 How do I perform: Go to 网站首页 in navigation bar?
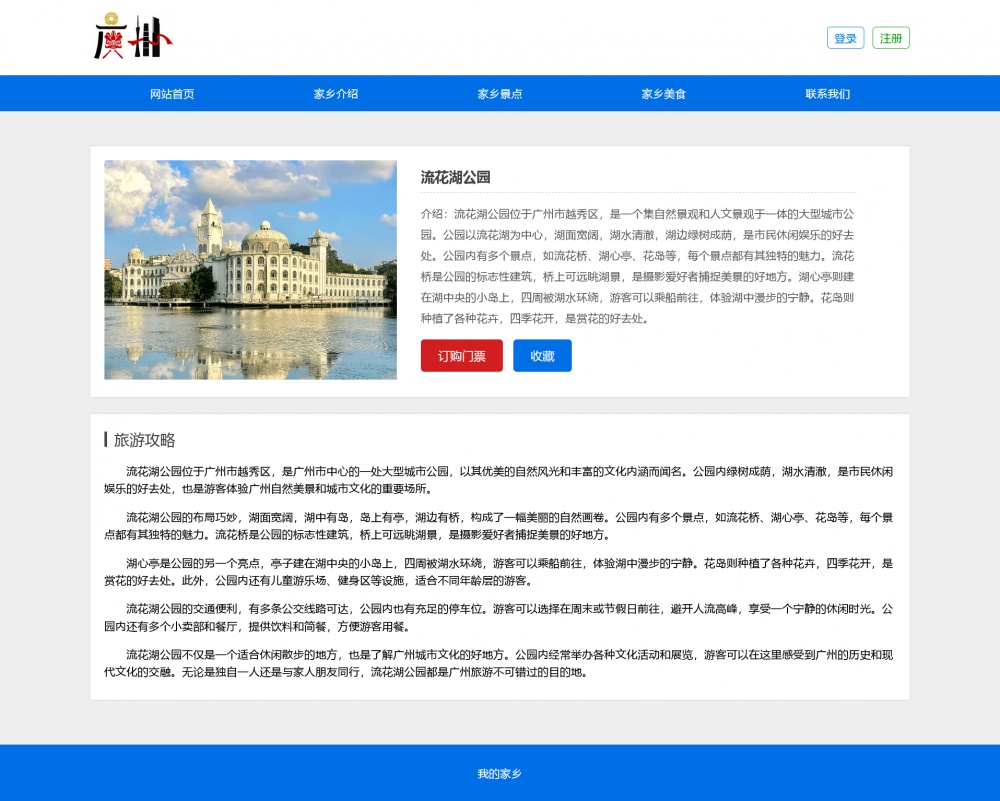click(172, 94)
